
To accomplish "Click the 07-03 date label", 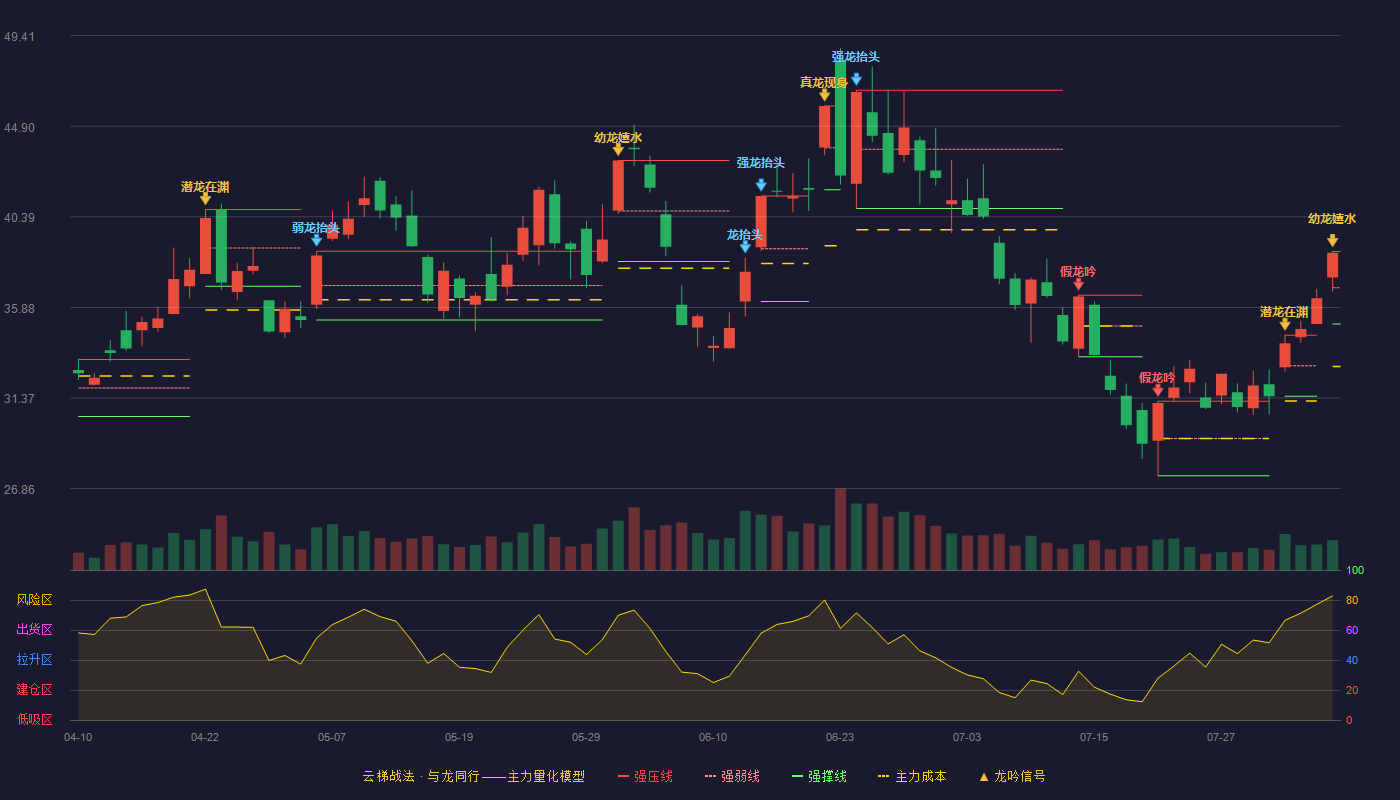I will pyautogui.click(x=967, y=737).
